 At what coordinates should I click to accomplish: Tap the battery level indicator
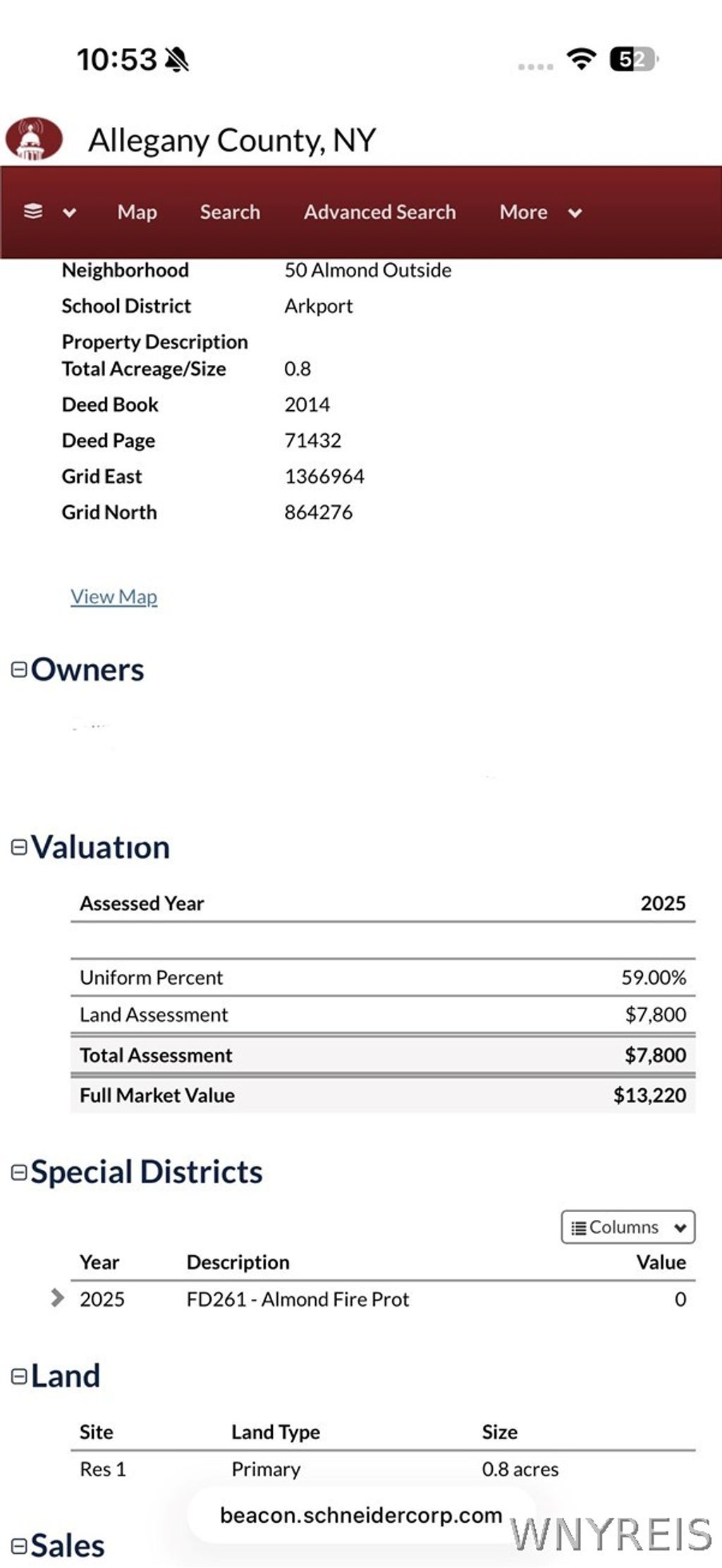(633, 59)
